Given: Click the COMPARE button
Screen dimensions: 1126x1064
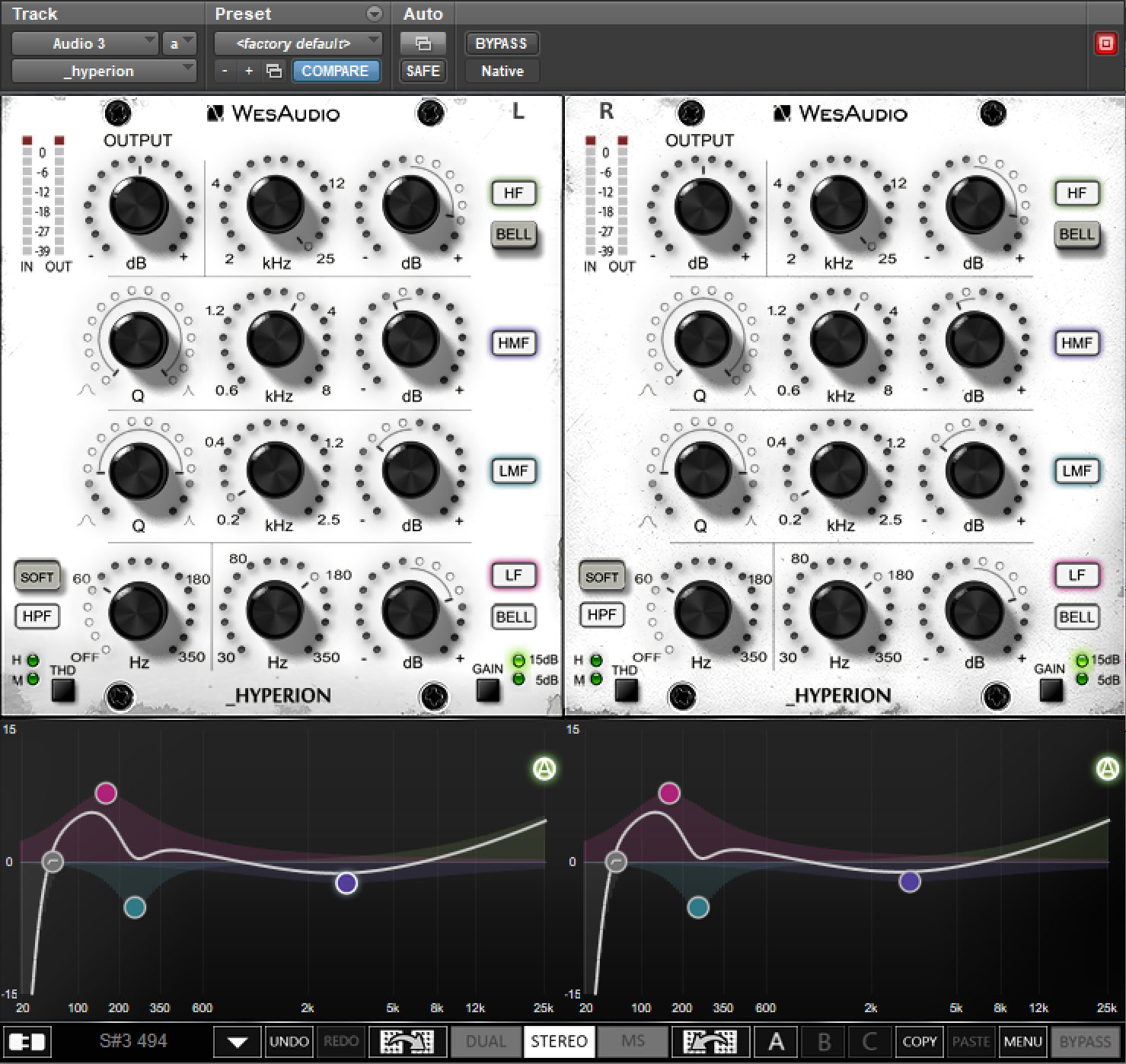Looking at the screenshot, I should point(337,70).
